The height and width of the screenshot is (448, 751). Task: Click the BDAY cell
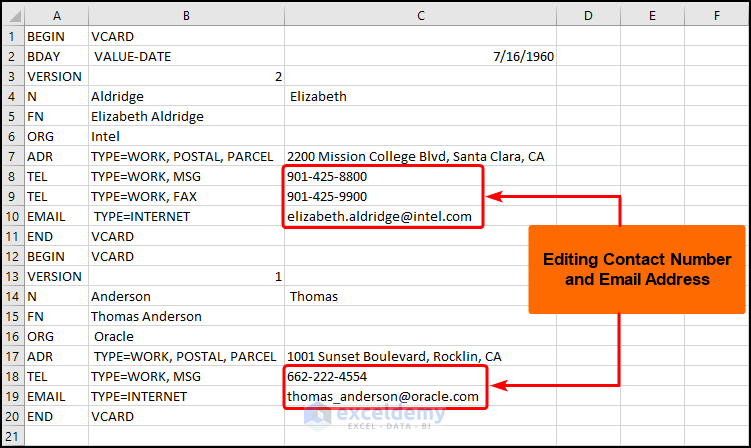coord(57,56)
